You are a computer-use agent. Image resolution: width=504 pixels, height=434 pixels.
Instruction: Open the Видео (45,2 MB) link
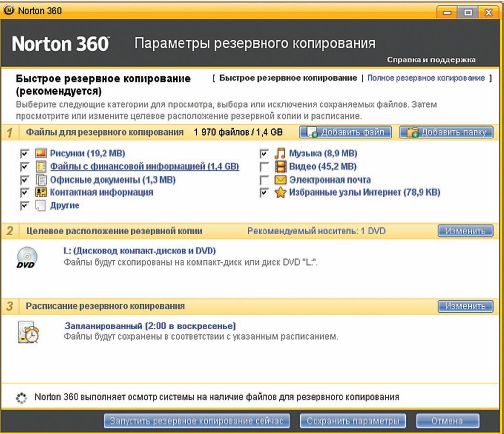(323, 166)
